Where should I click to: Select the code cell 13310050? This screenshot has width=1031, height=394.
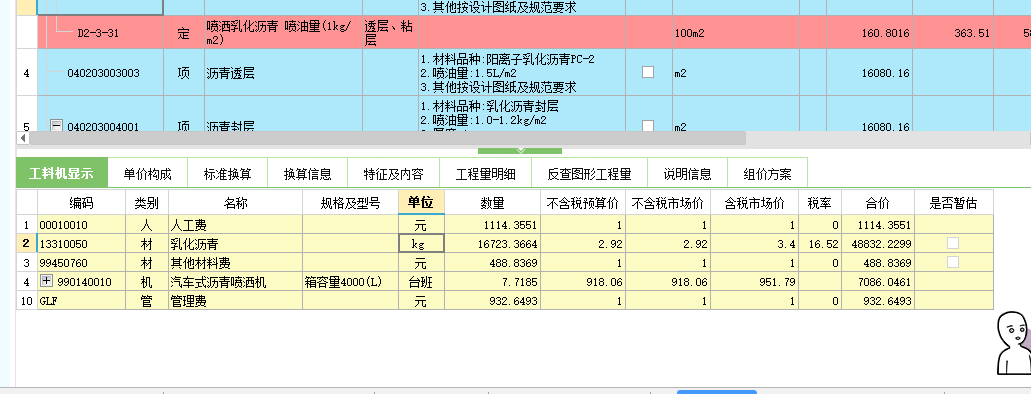82,244
